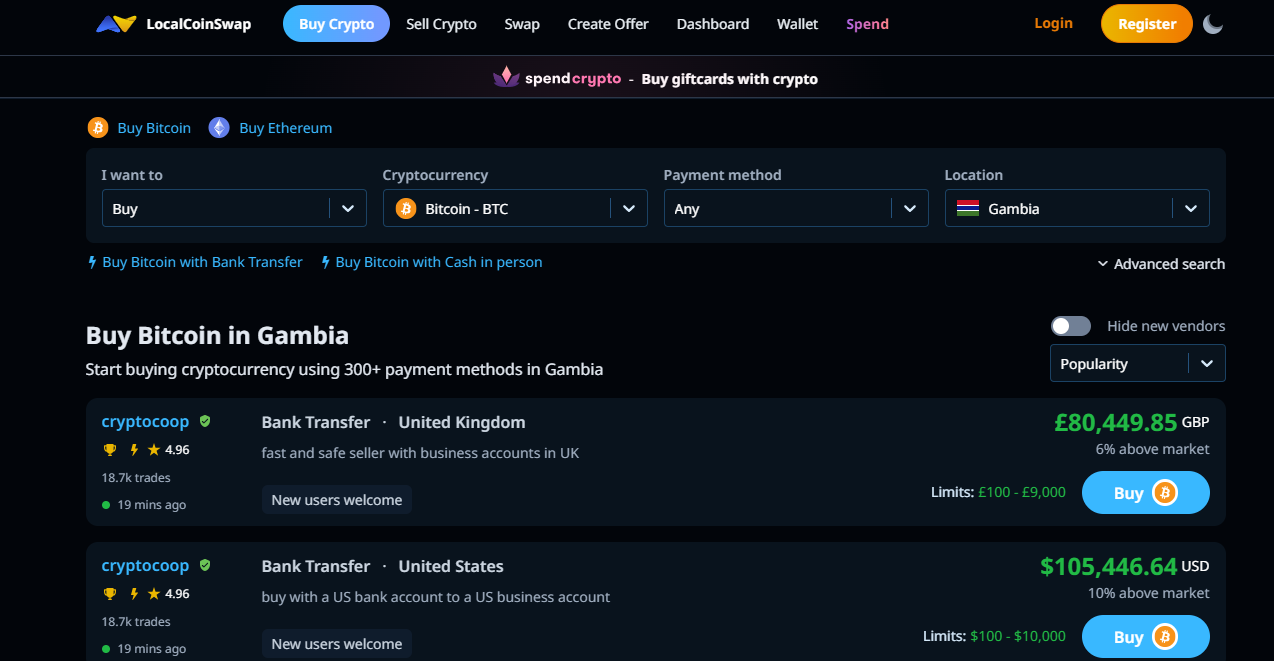Viewport: 1274px width, 661px height.
Task: Click the Ethereum icon beside Buy Ethereum
Action: (x=219, y=128)
